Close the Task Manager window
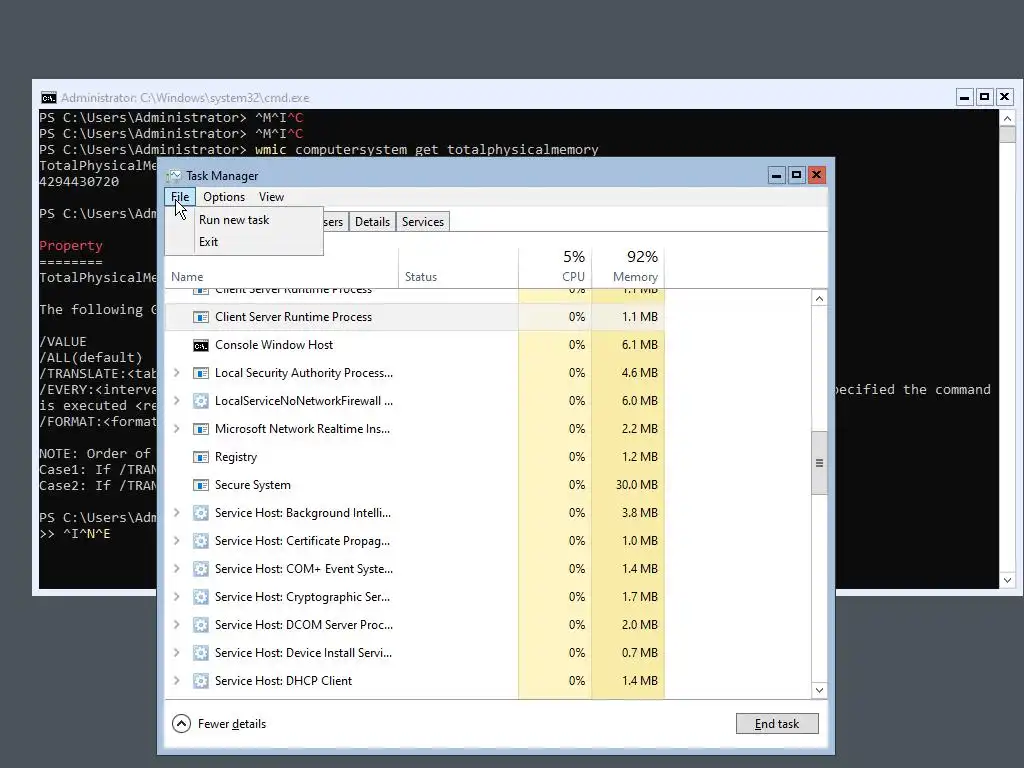Image resolution: width=1024 pixels, height=768 pixels. click(816, 175)
